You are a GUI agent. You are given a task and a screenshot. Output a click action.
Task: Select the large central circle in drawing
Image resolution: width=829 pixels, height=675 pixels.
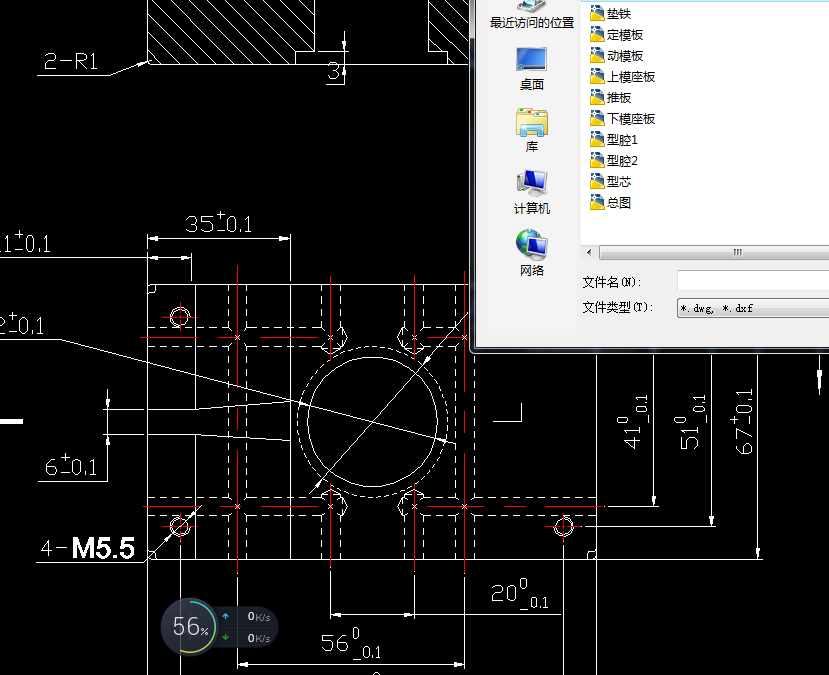pos(373,422)
